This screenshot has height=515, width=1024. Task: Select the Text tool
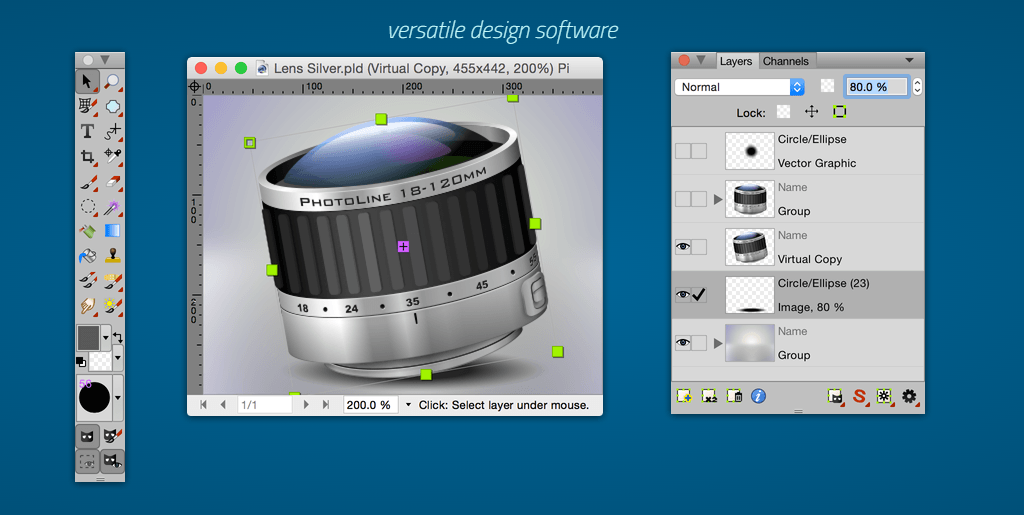(87, 131)
